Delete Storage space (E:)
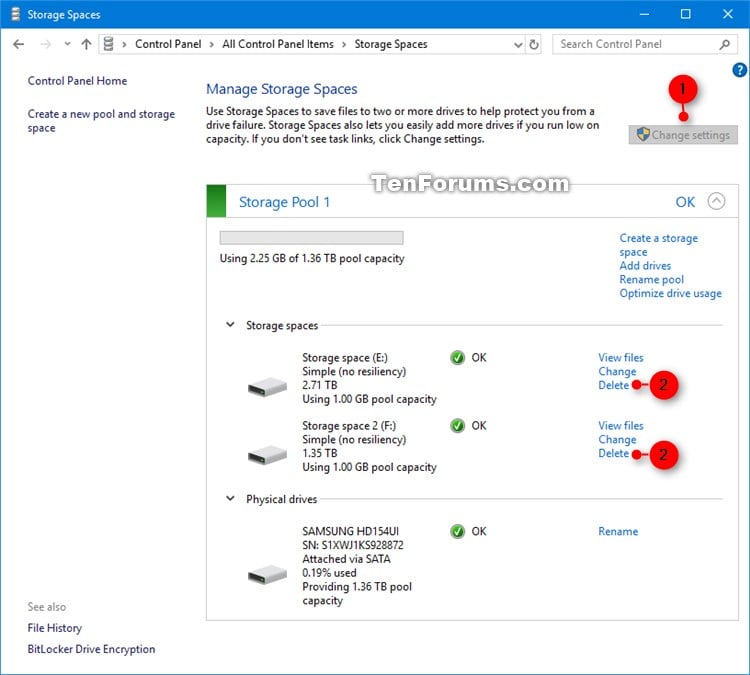Screen dimensions: 750x675 pyautogui.click(x=613, y=385)
